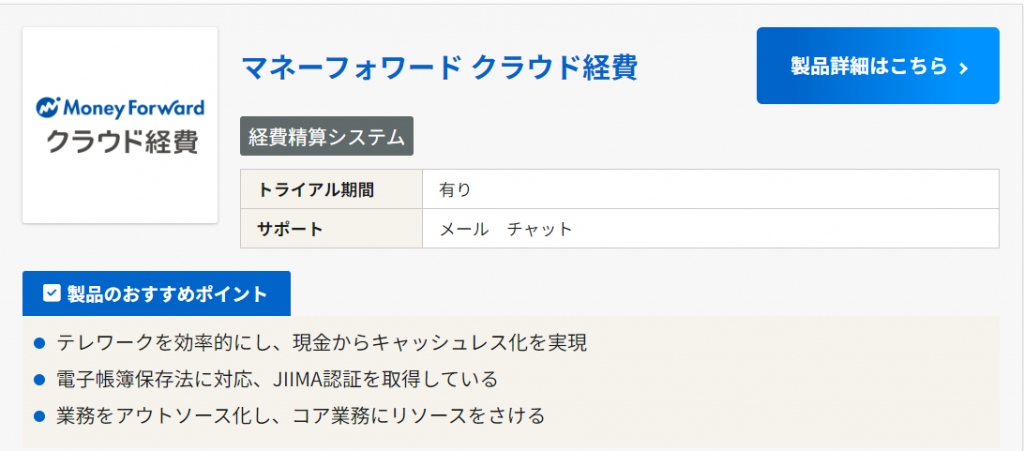Click the chevron arrow on 製品詳細はこちら
Screen dimensions: 1024x451
coord(964,67)
